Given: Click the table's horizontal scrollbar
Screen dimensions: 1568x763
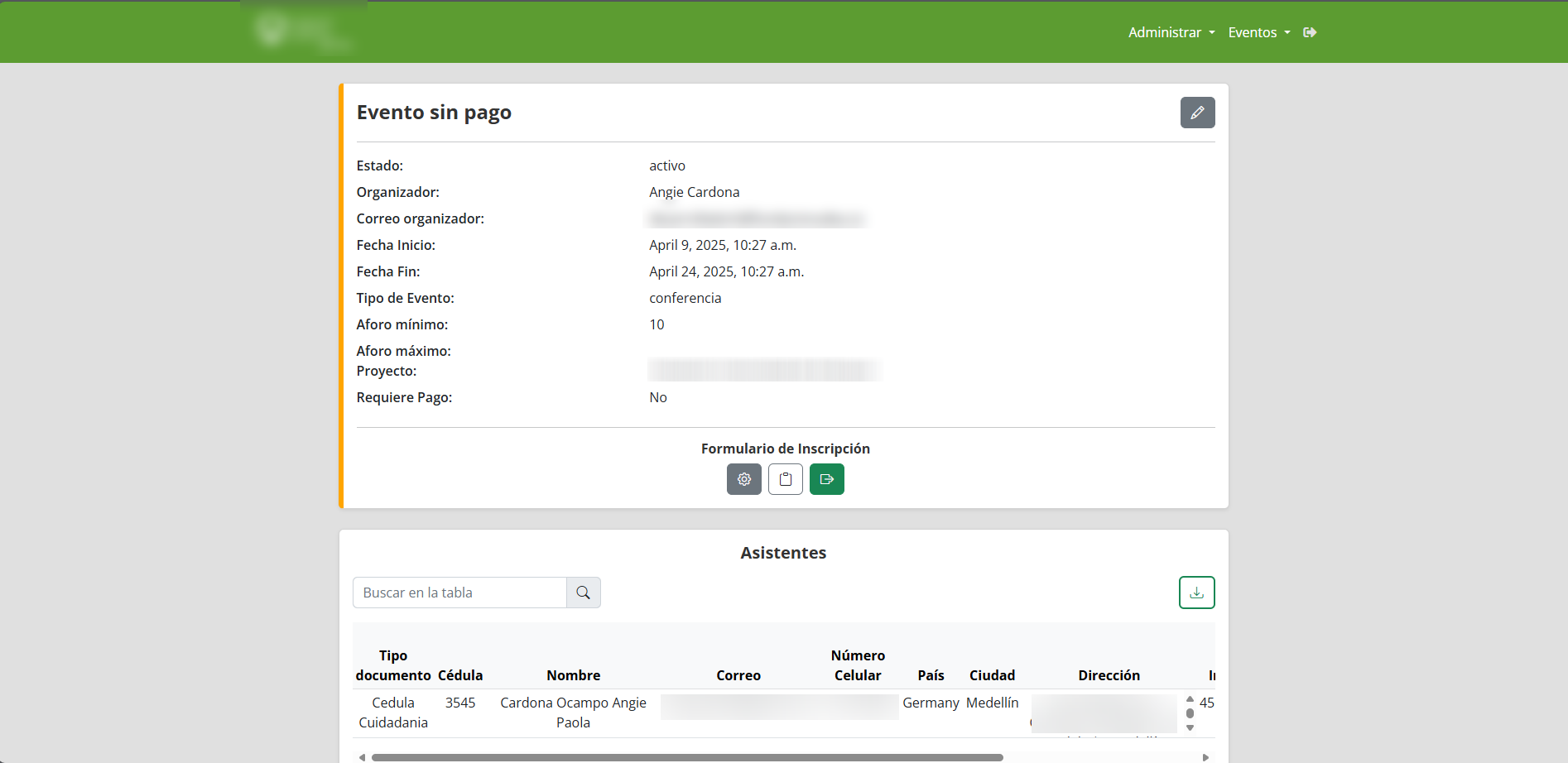Looking at the screenshot, I should tap(687, 757).
